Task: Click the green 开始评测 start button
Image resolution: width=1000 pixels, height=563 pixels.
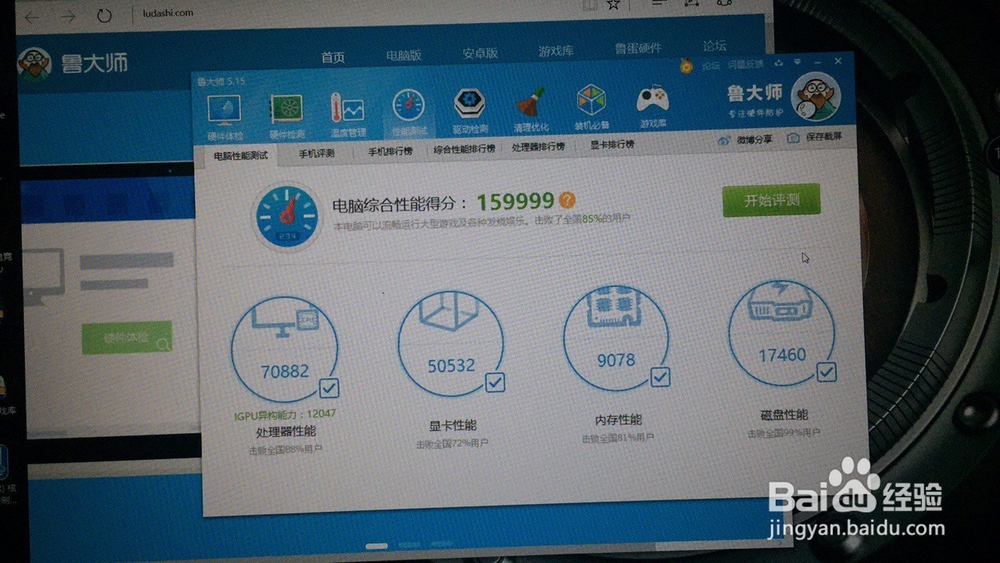Action: tap(771, 200)
